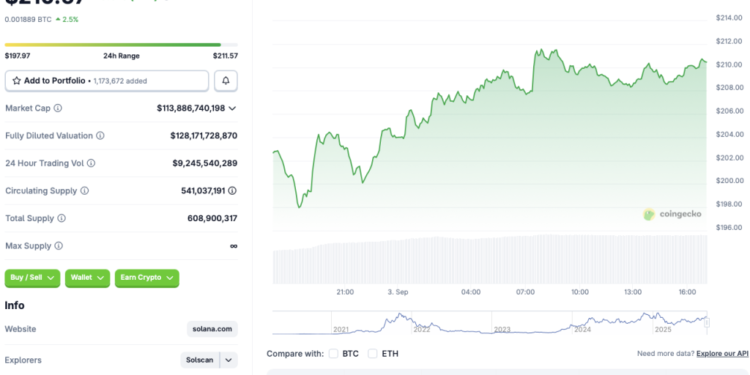The height and width of the screenshot is (375, 750).
Task: Click the 16:00 time axis label
Action: pos(687,292)
